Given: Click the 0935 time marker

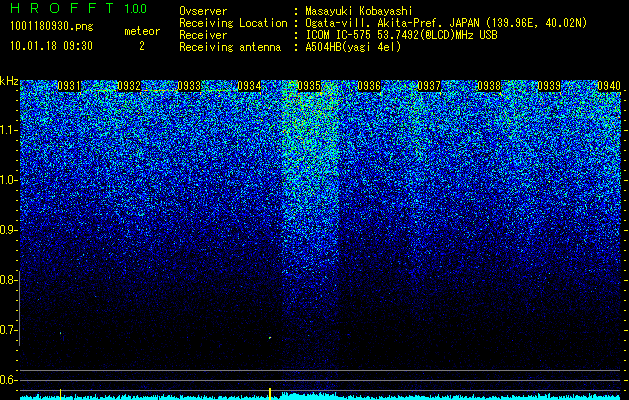Looking at the screenshot, I should tap(309, 86).
